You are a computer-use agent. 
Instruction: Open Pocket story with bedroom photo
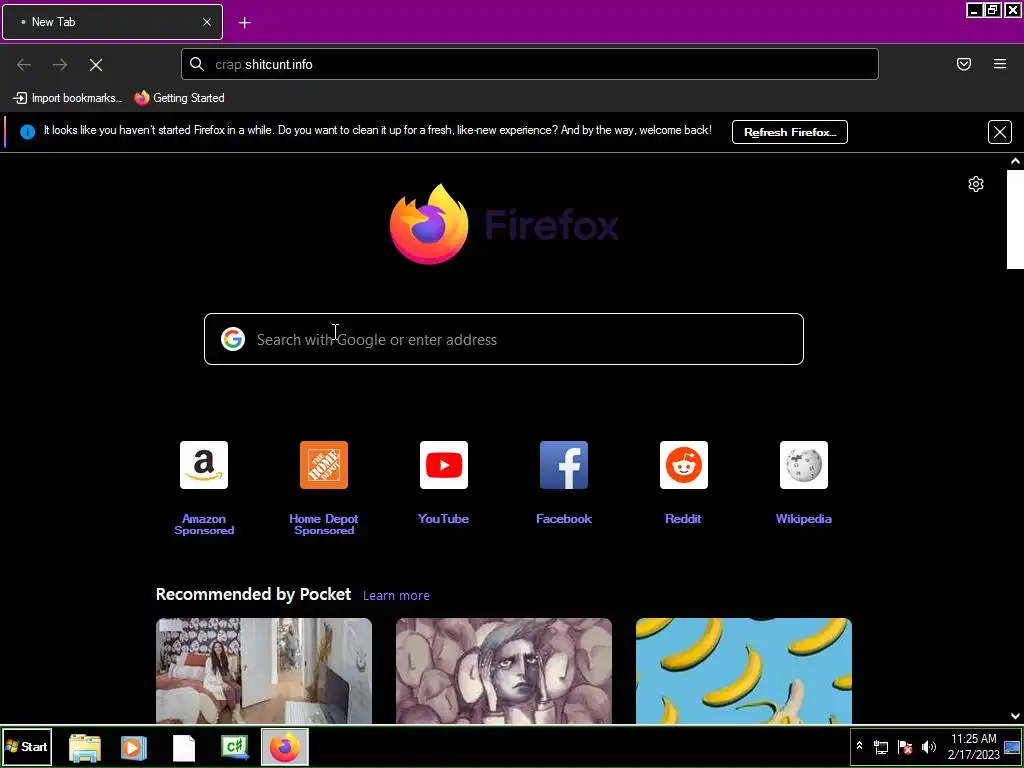click(x=264, y=671)
